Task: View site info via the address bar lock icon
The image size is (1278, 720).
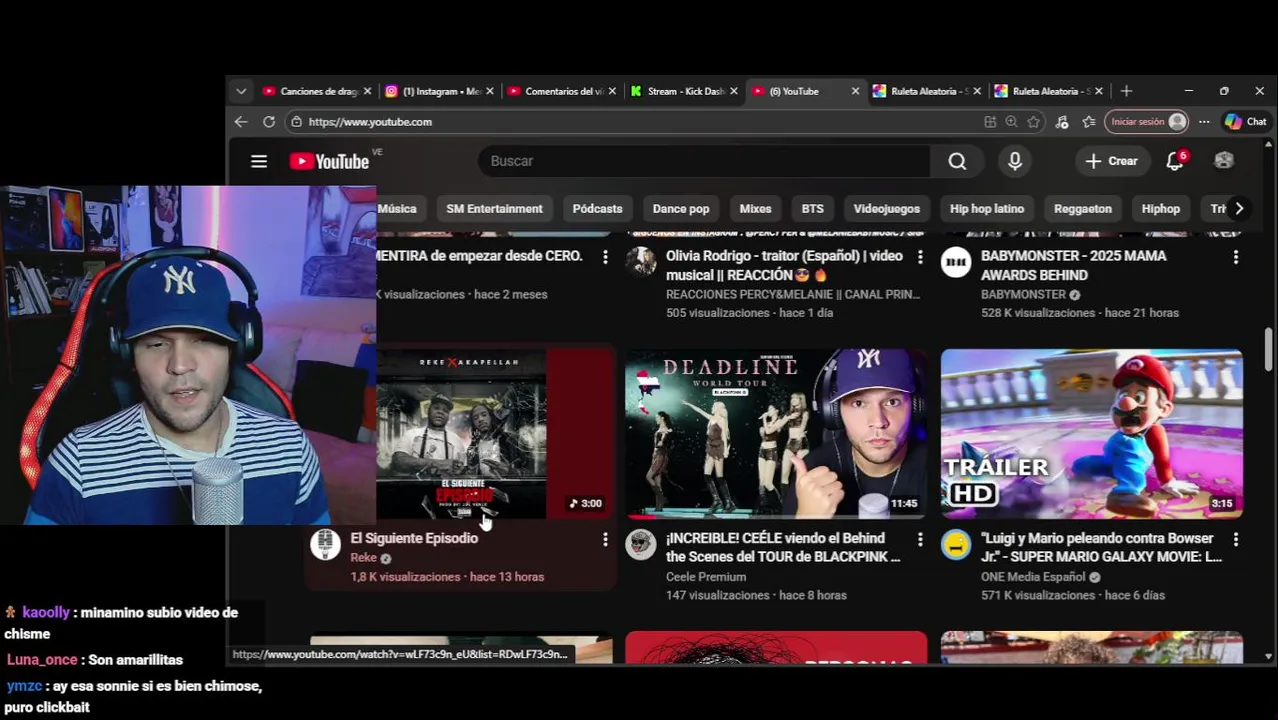Action: click(295, 122)
